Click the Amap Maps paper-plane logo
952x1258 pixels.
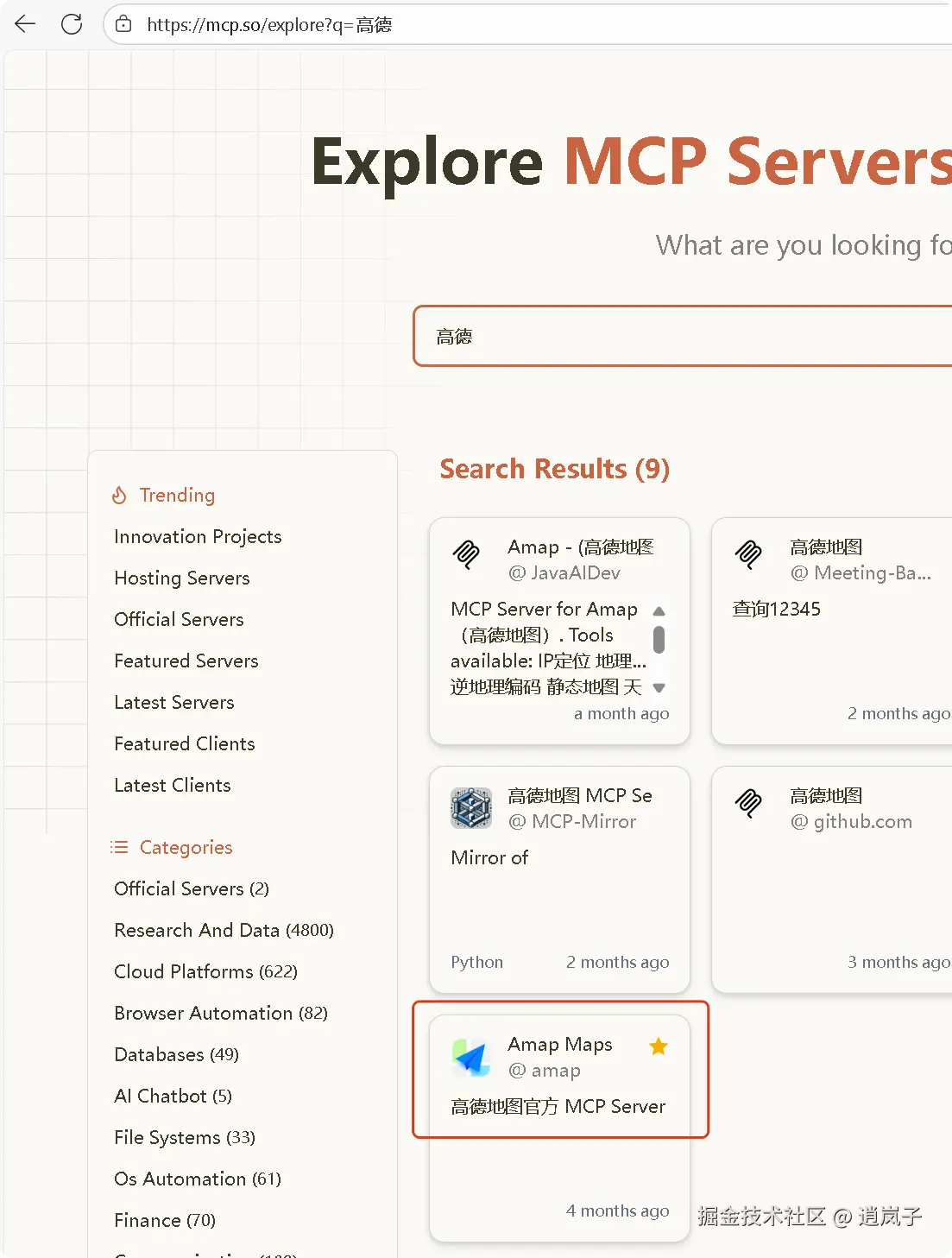(x=471, y=1057)
